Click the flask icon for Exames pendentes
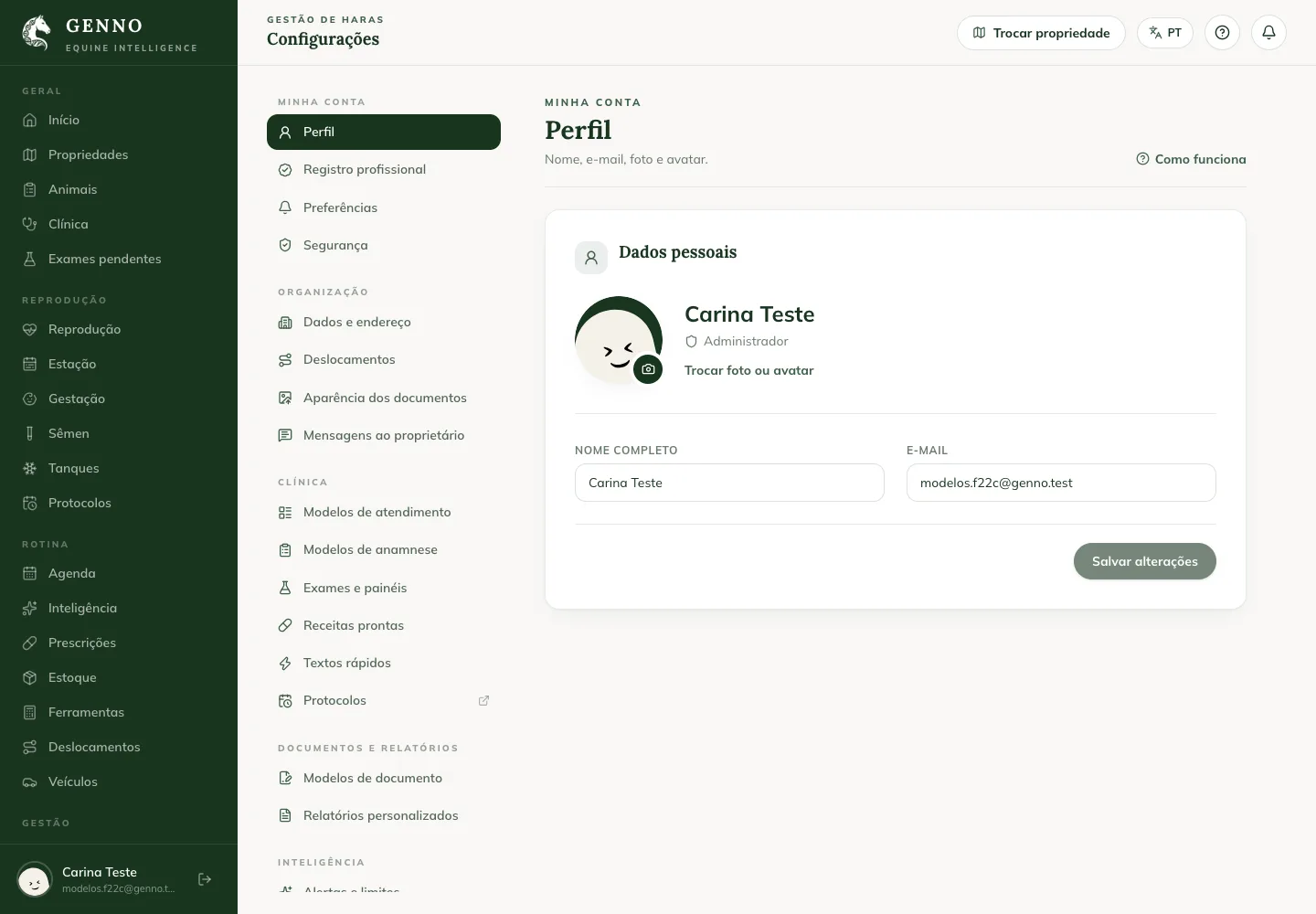 29,259
